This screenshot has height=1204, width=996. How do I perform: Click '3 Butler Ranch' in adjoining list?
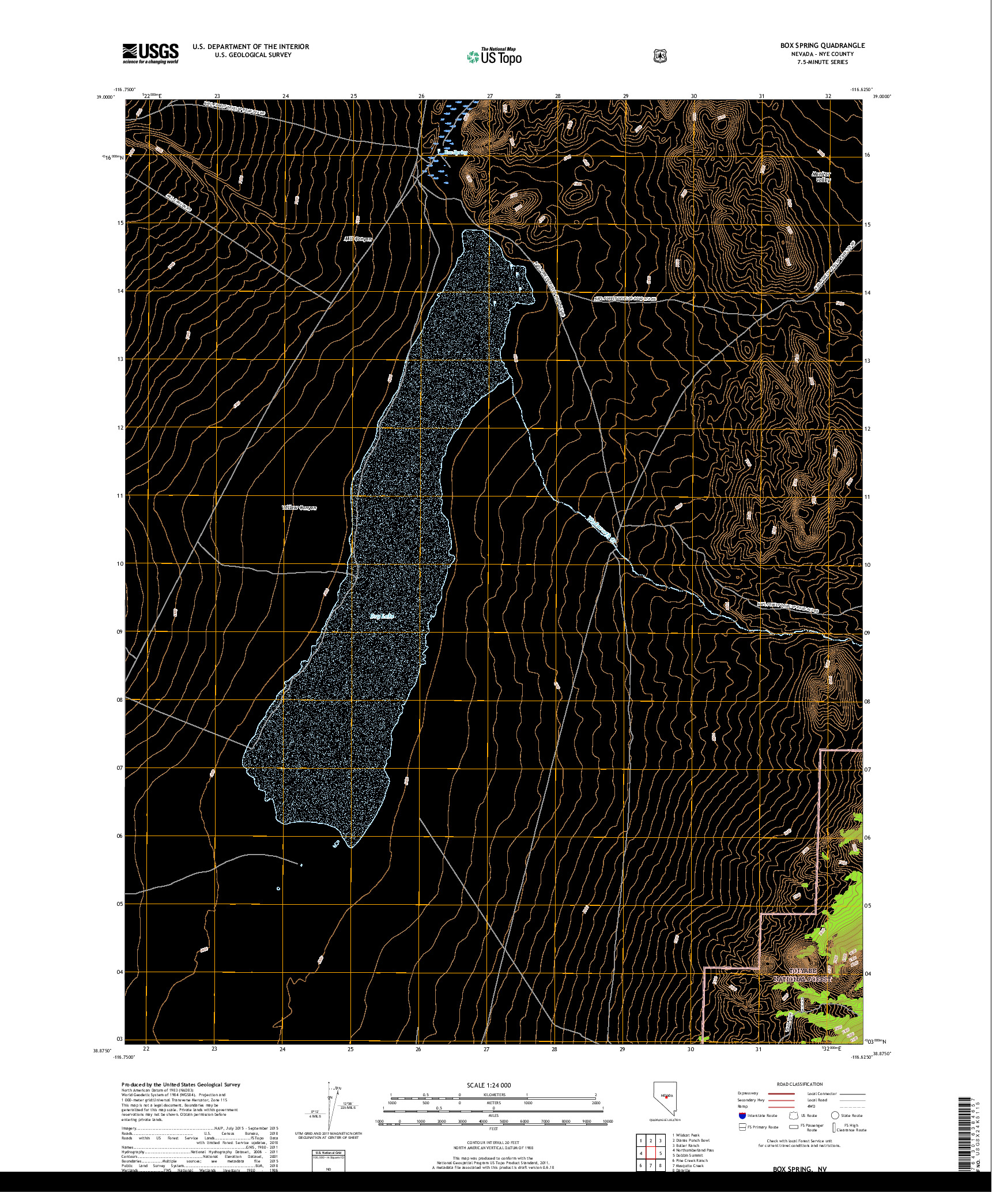click(686, 1145)
